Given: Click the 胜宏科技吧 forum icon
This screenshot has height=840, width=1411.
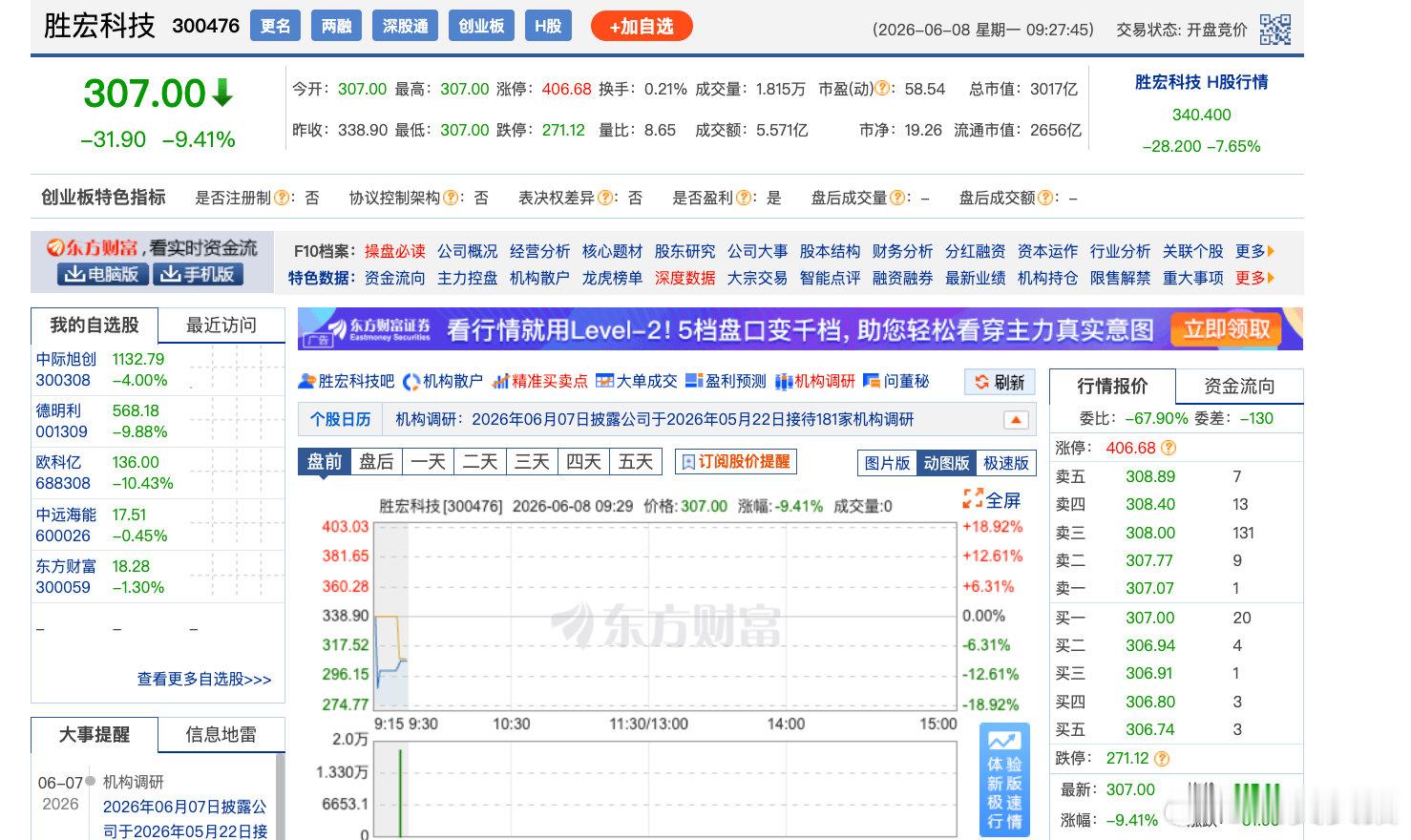Looking at the screenshot, I should [x=306, y=382].
